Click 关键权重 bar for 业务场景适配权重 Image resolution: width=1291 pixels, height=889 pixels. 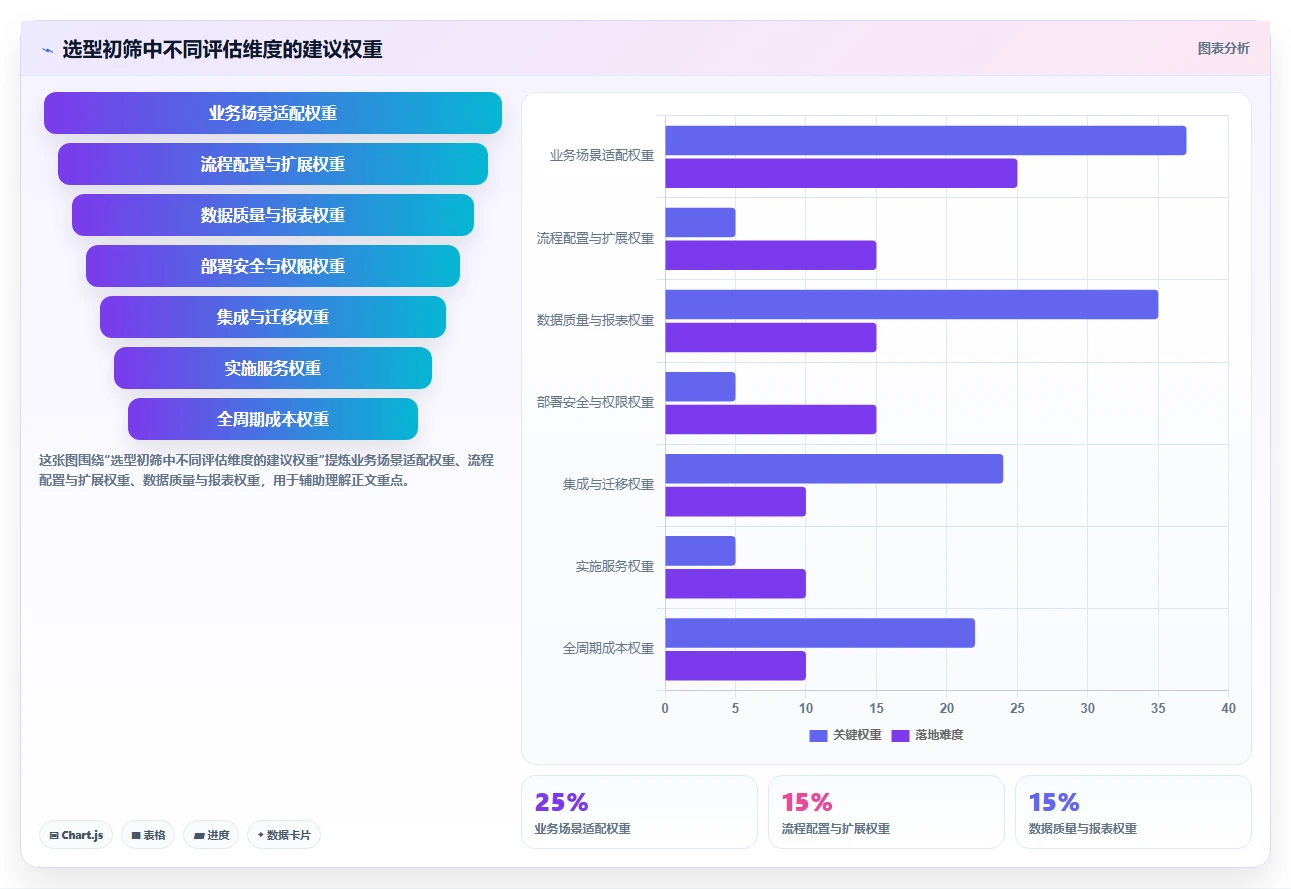point(926,141)
